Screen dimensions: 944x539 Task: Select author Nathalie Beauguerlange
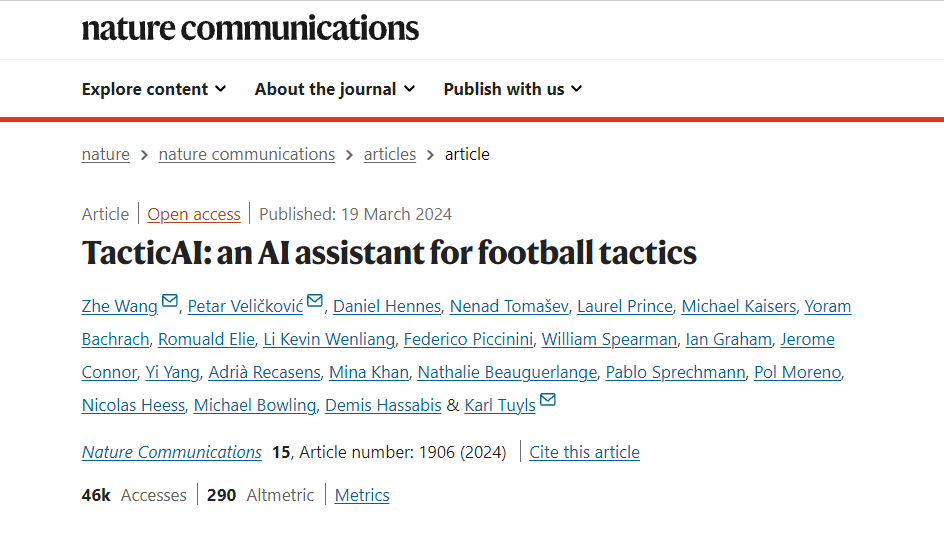[x=507, y=372]
